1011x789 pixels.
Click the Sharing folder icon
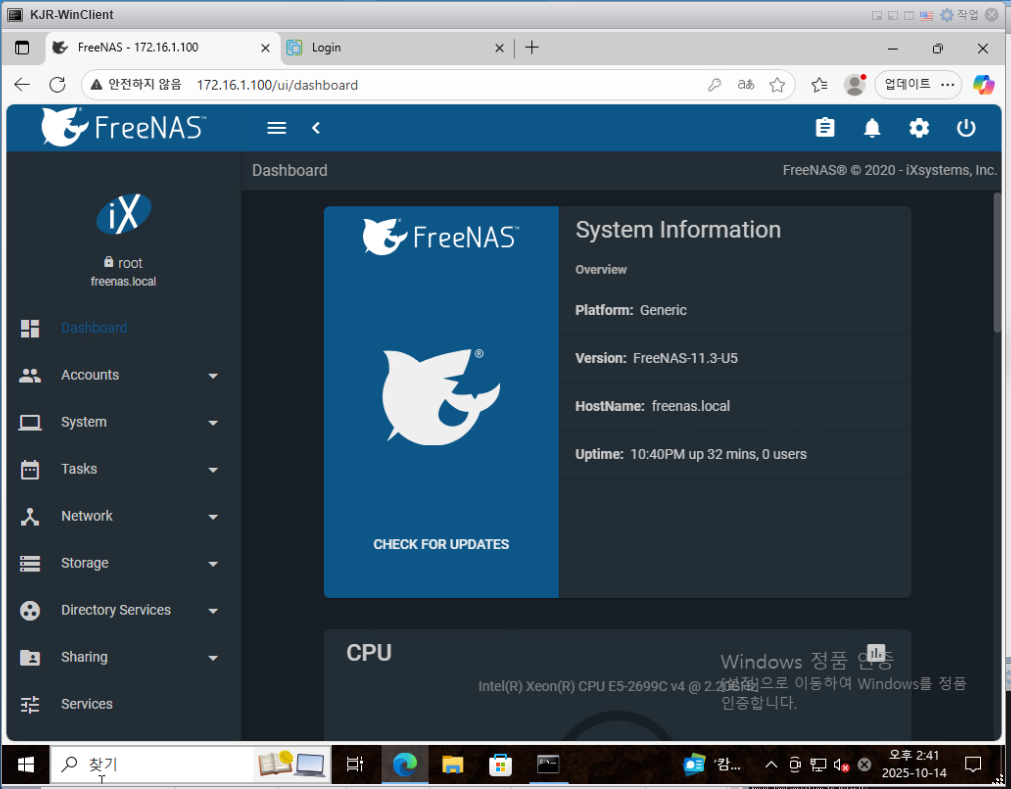click(30, 658)
